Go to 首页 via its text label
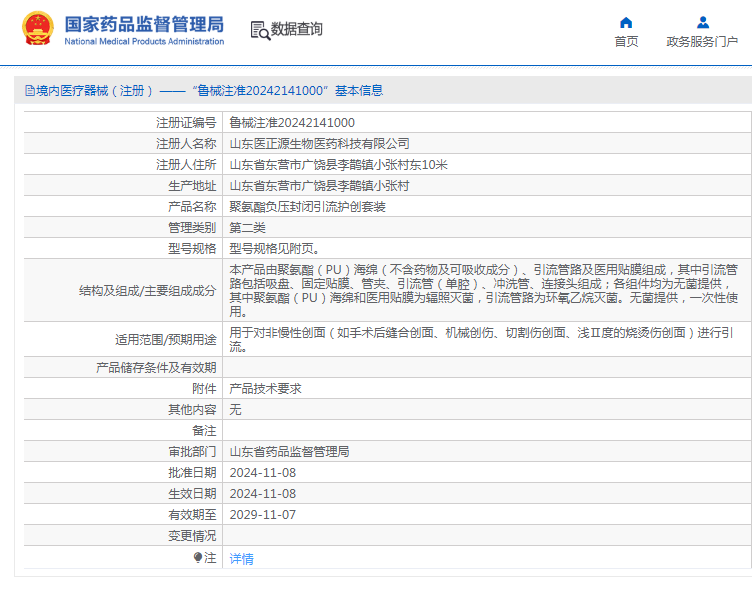 click(626, 41)
